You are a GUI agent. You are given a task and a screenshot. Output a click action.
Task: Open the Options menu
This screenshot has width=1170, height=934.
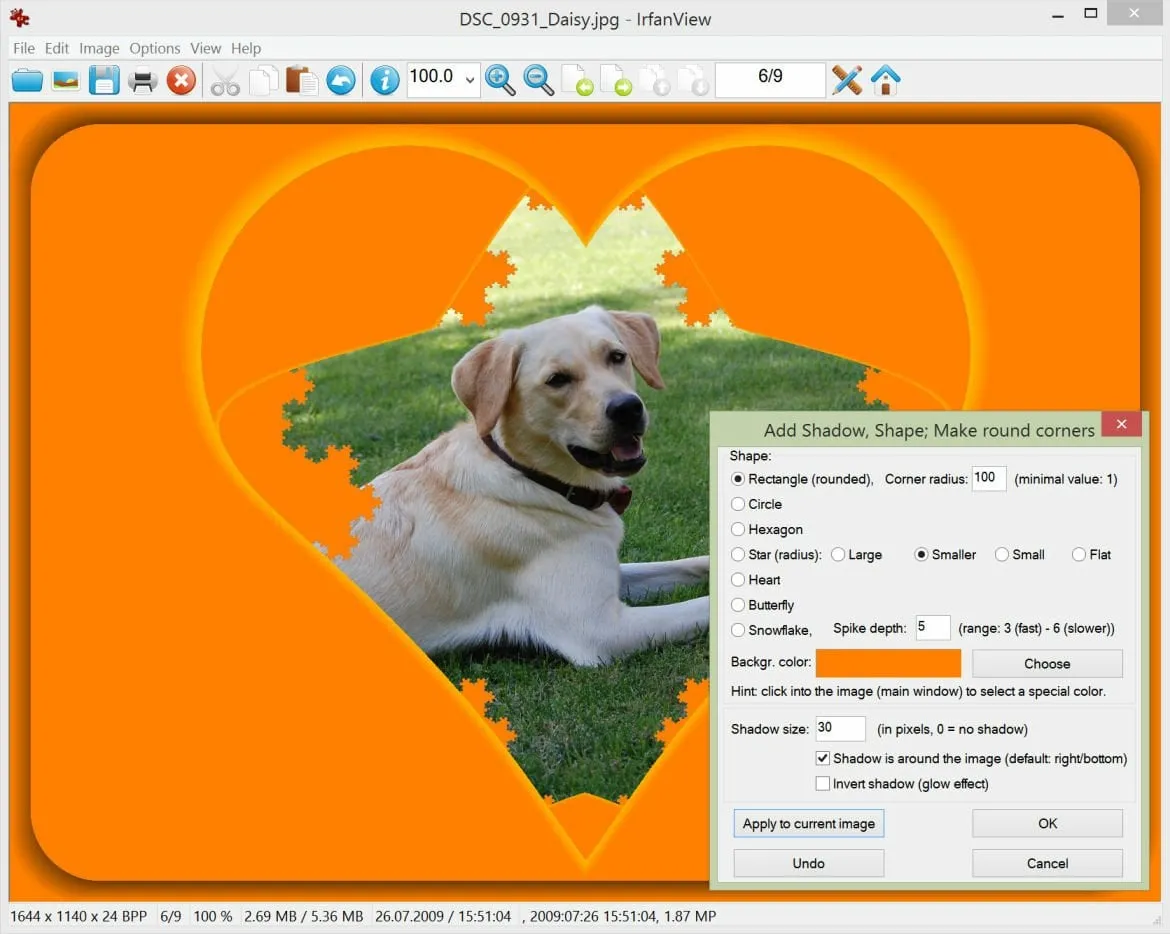tap(155, 48)
